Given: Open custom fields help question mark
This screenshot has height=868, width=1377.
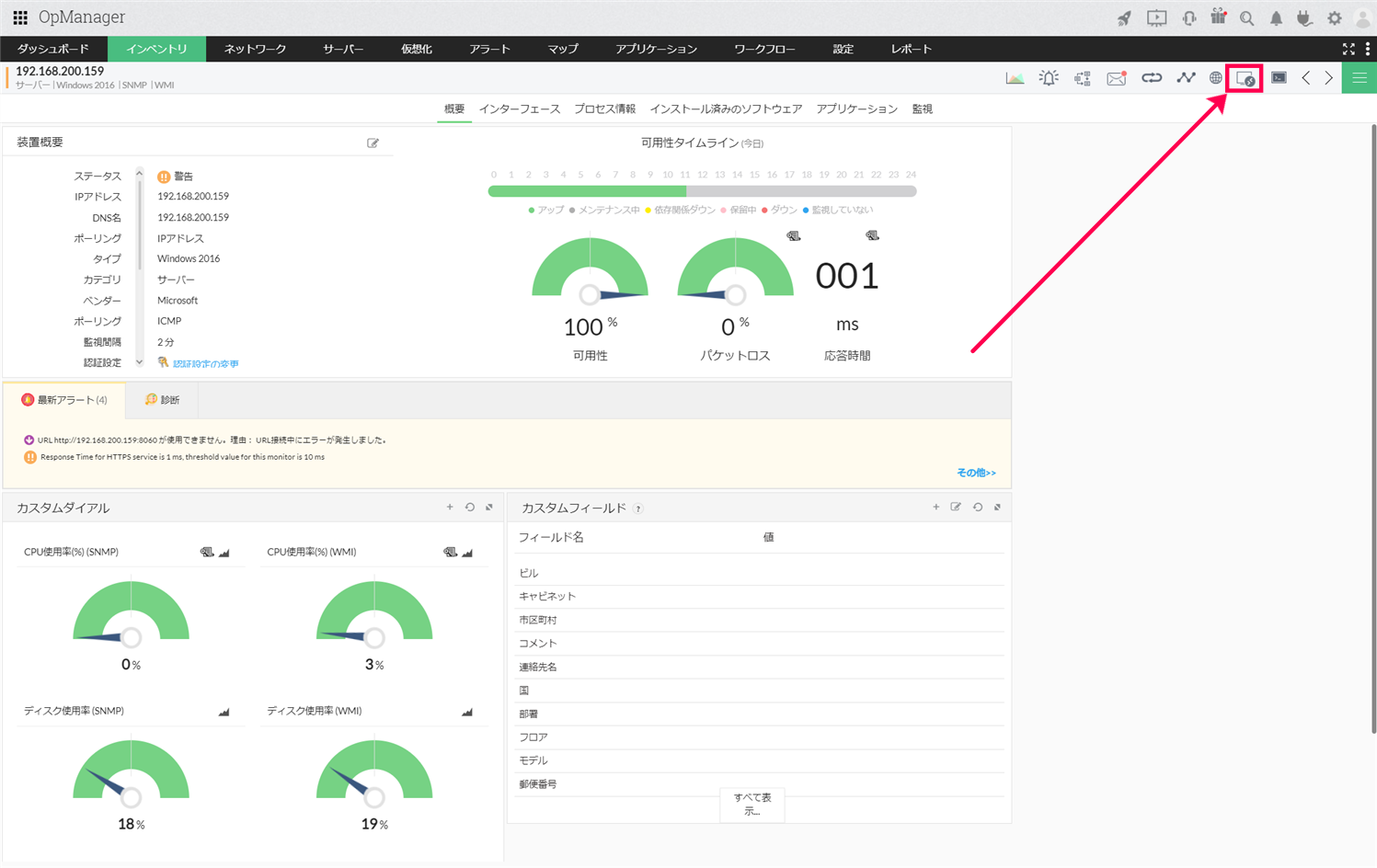Looking at the screenshot, I should click(638, 508).
